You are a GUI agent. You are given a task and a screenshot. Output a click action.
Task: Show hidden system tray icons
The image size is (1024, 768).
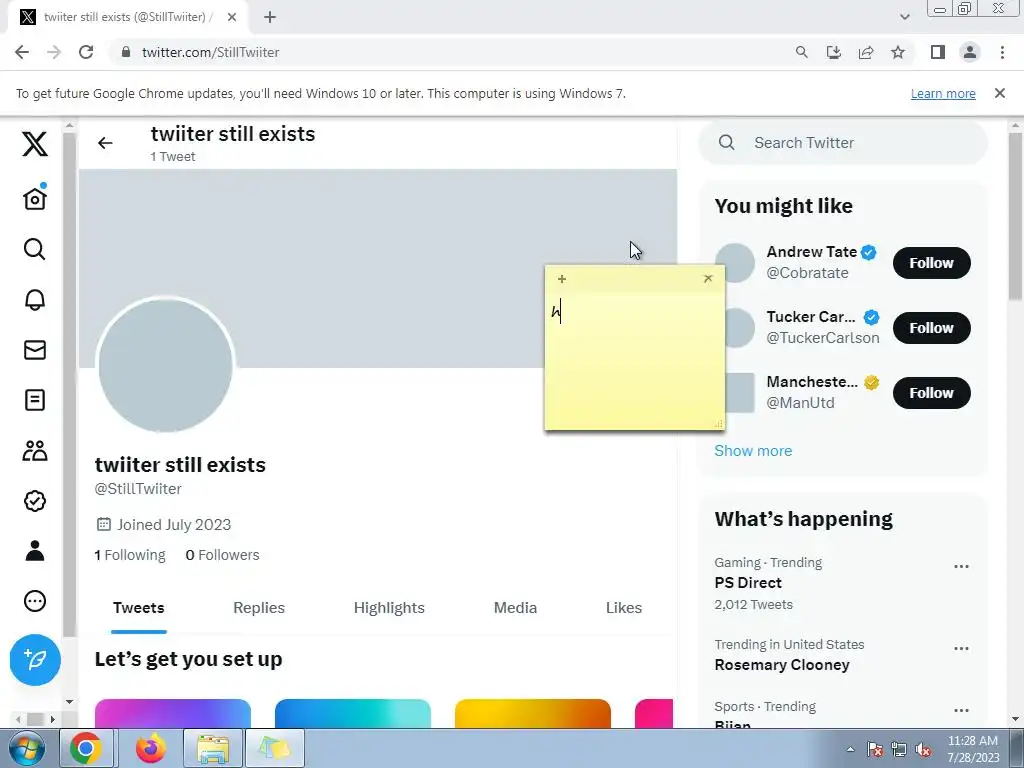[x=850, y=749]
